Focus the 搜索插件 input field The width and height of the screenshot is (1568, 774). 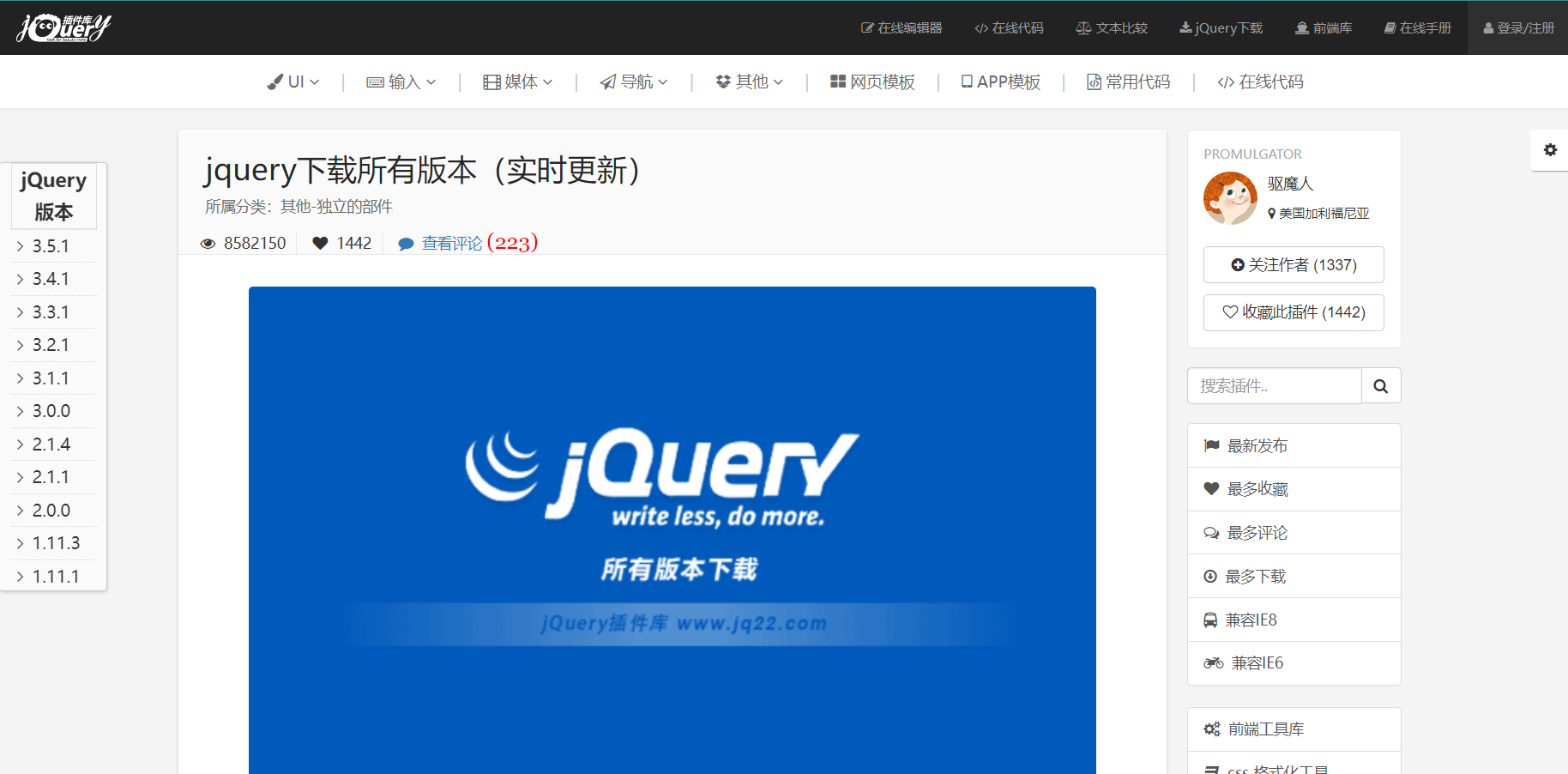1275,386
